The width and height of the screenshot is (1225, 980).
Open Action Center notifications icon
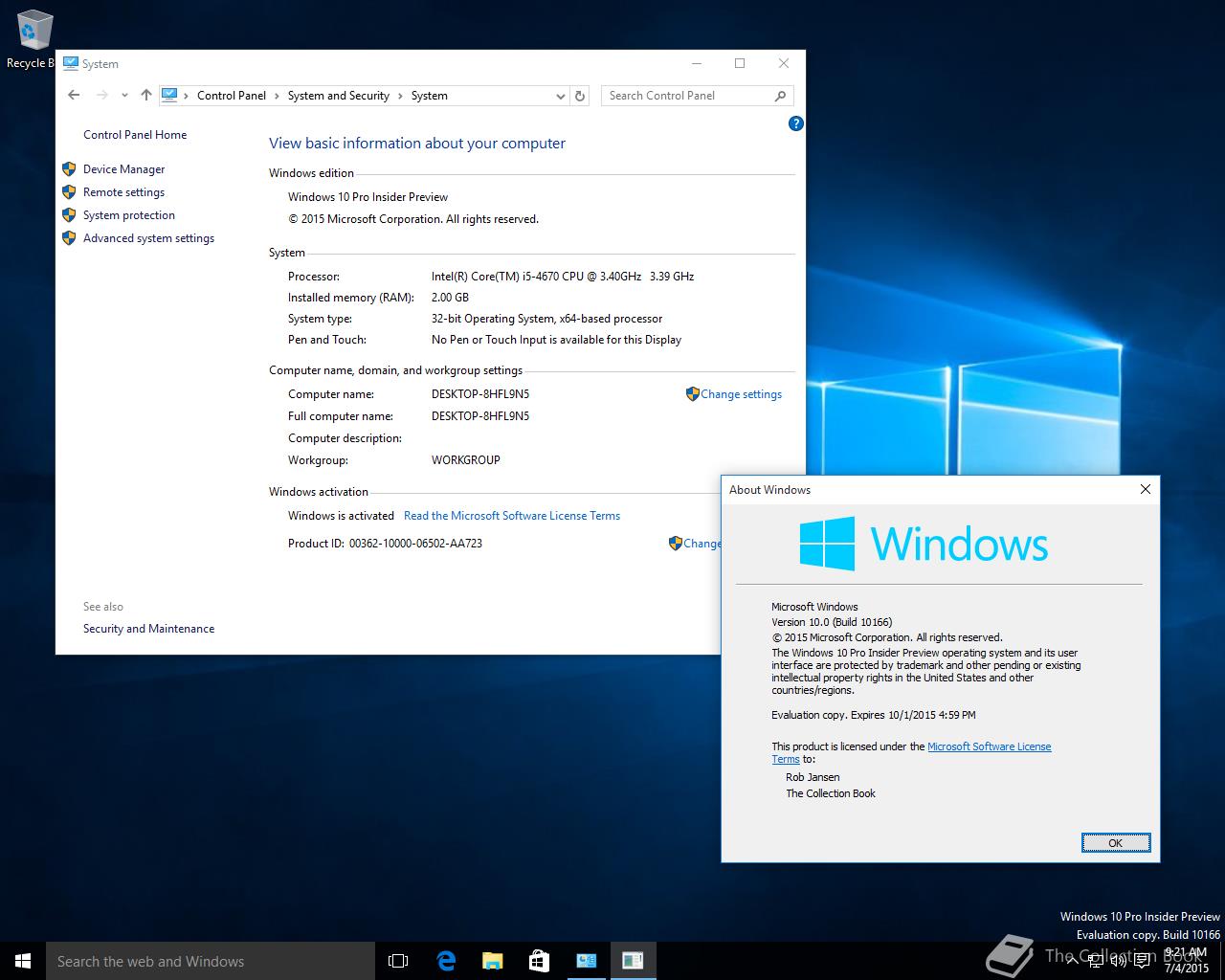point(1142,962)
